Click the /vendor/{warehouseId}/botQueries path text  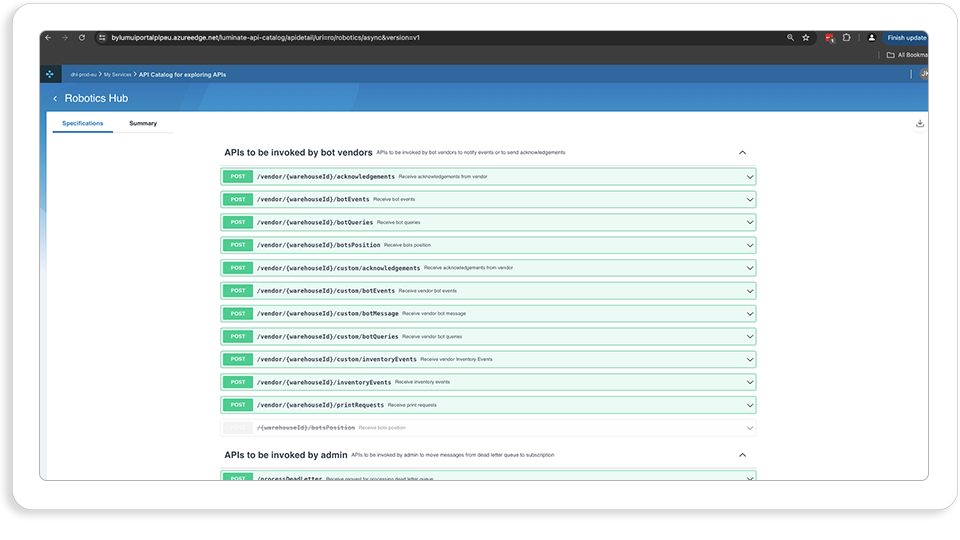(x=315, y=222)
